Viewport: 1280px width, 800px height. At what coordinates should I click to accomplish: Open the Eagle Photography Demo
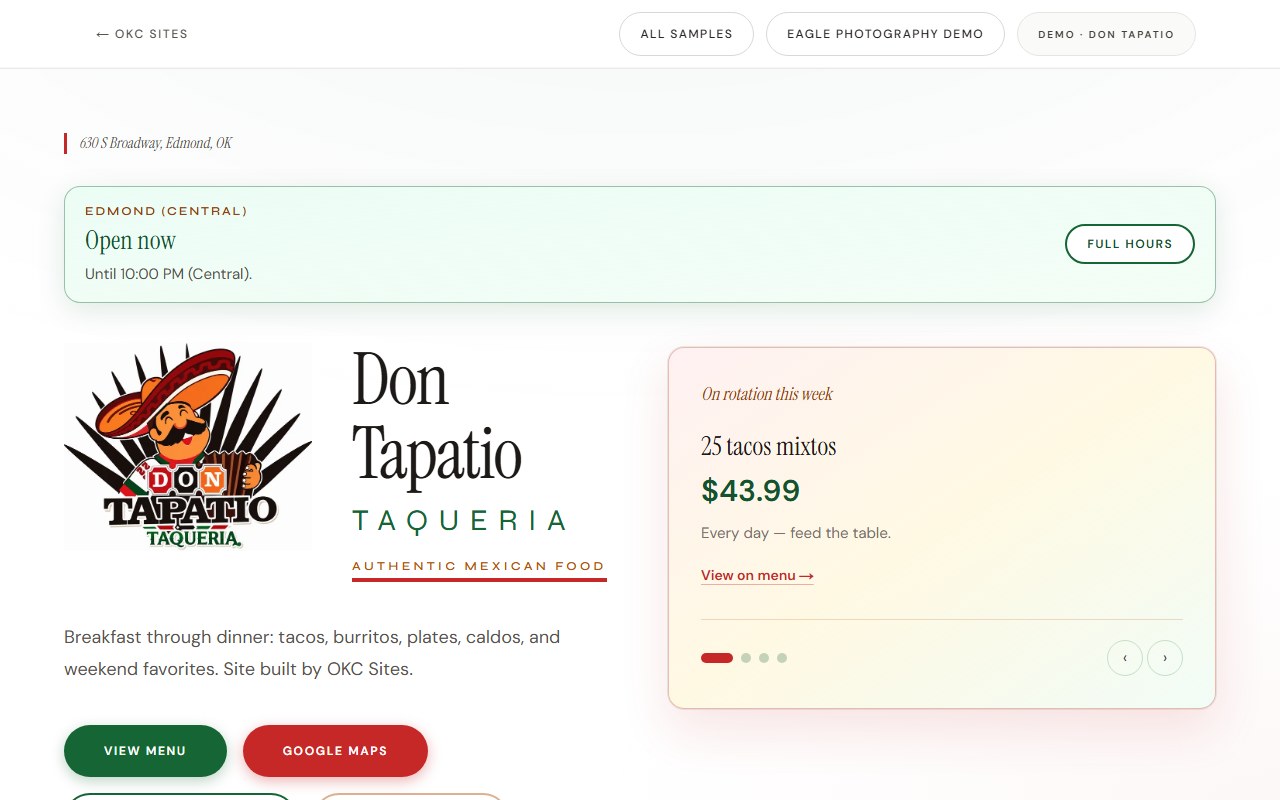885,34
